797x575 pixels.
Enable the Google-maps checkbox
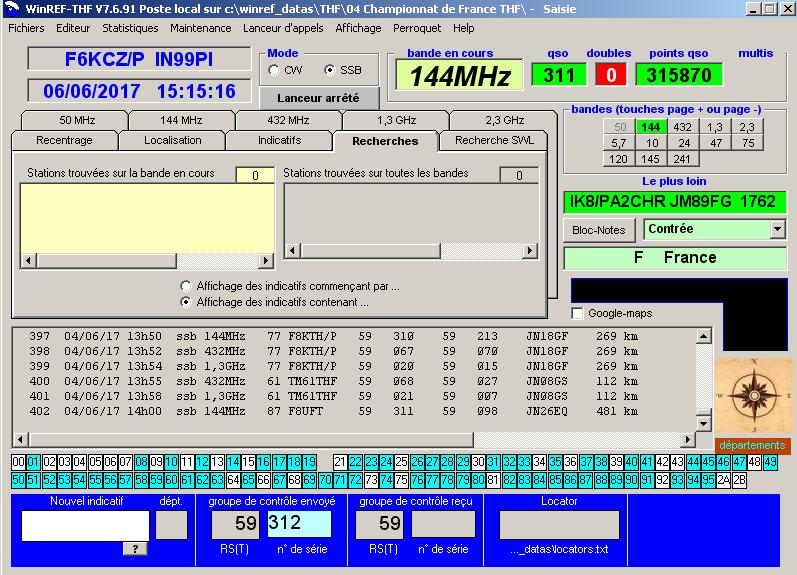pos(577,313)
